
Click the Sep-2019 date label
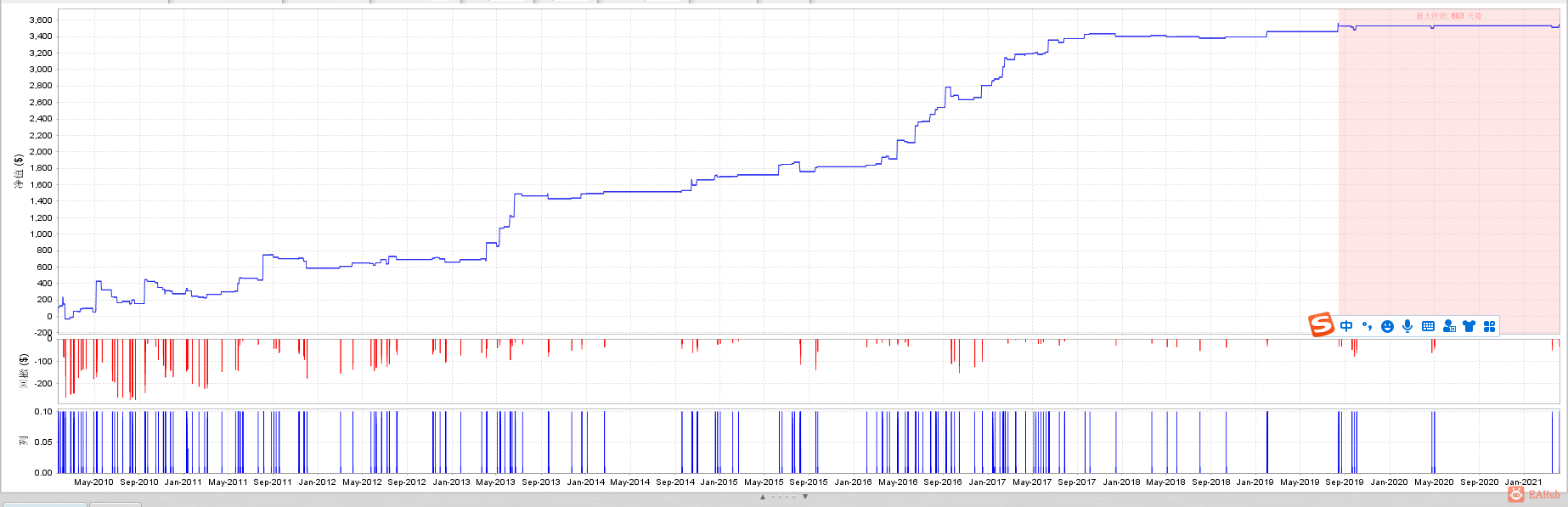pyautogui.click(x=1344, y=482)
